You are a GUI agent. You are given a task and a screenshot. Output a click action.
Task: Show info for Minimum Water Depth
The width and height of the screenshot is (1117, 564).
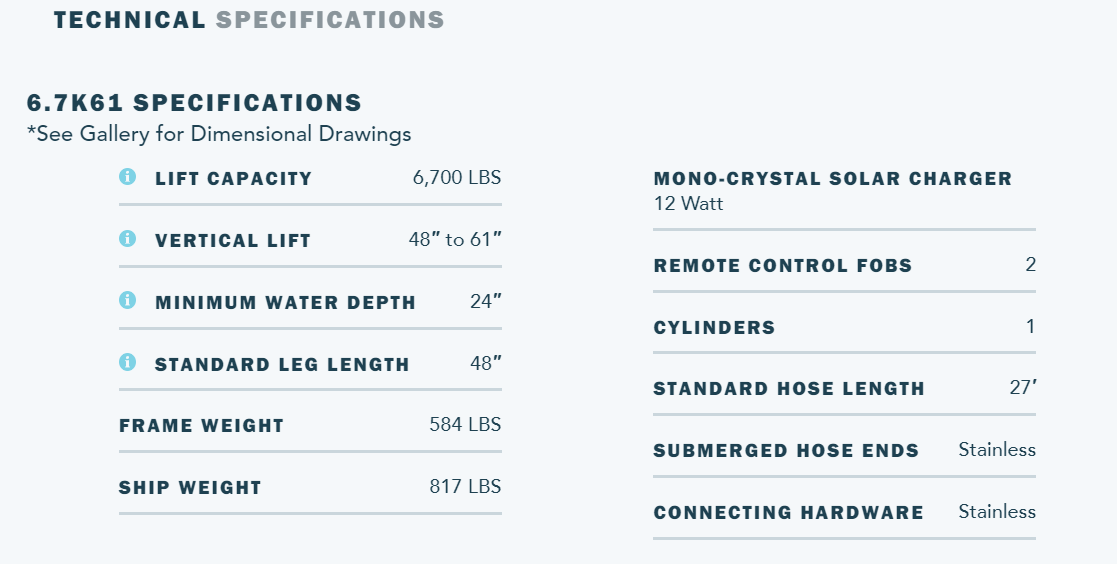click(127, 301)
